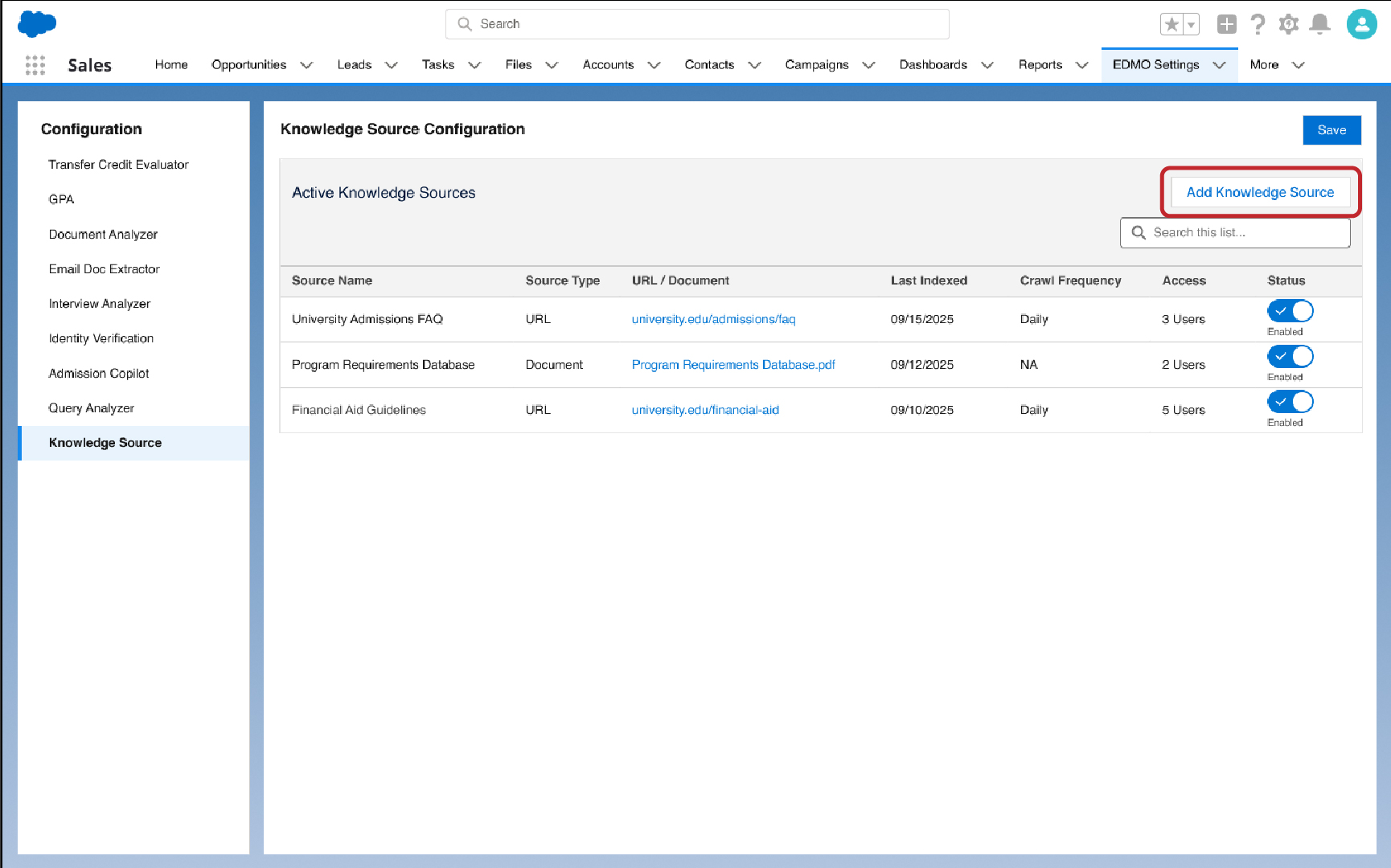
Task: Select Transfer Credit Evaluator in Configuration
Action: click(118, 165)
